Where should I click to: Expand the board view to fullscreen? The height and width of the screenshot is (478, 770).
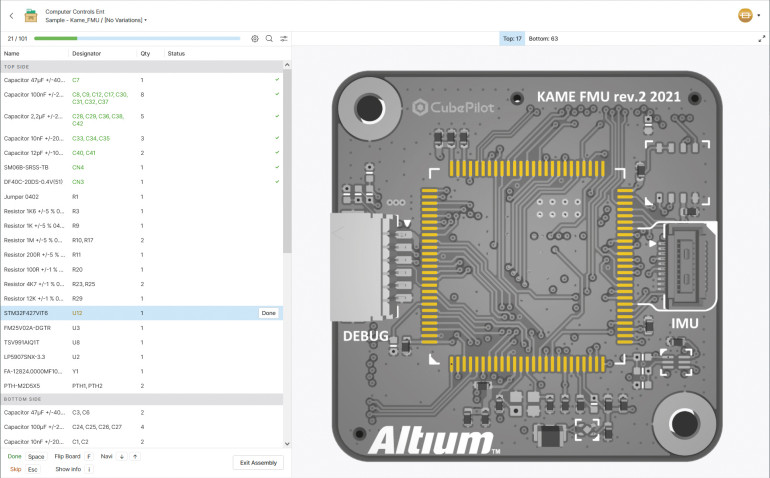[x=761, y=38]
